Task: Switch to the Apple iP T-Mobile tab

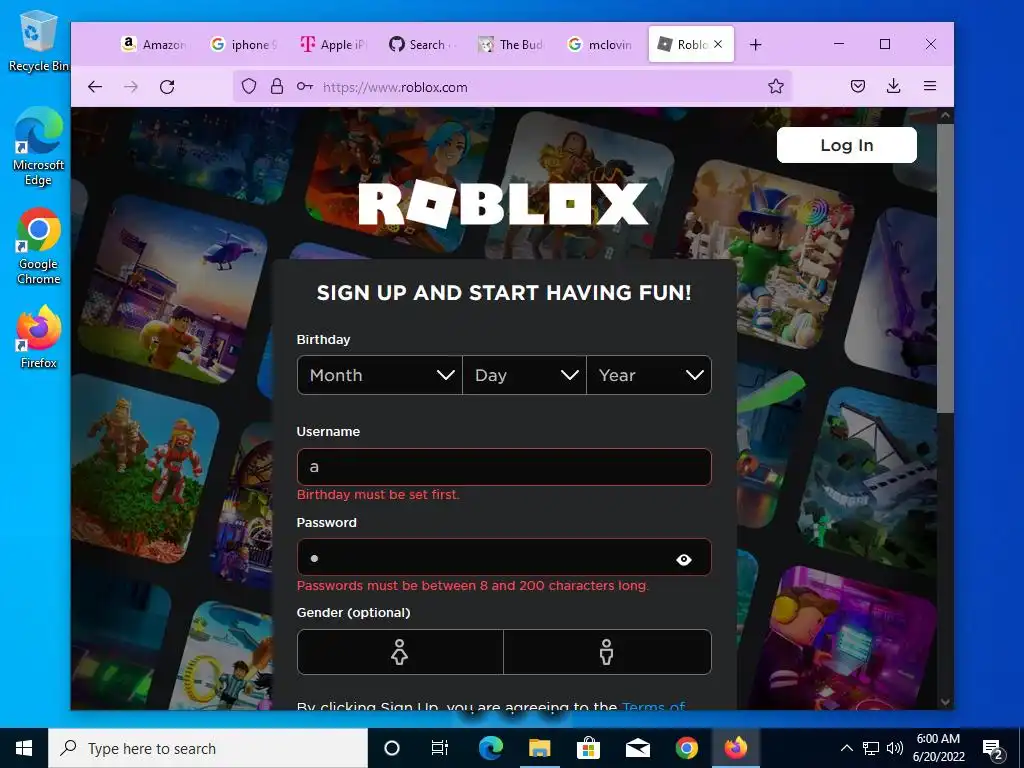Action: pos(334,44)
